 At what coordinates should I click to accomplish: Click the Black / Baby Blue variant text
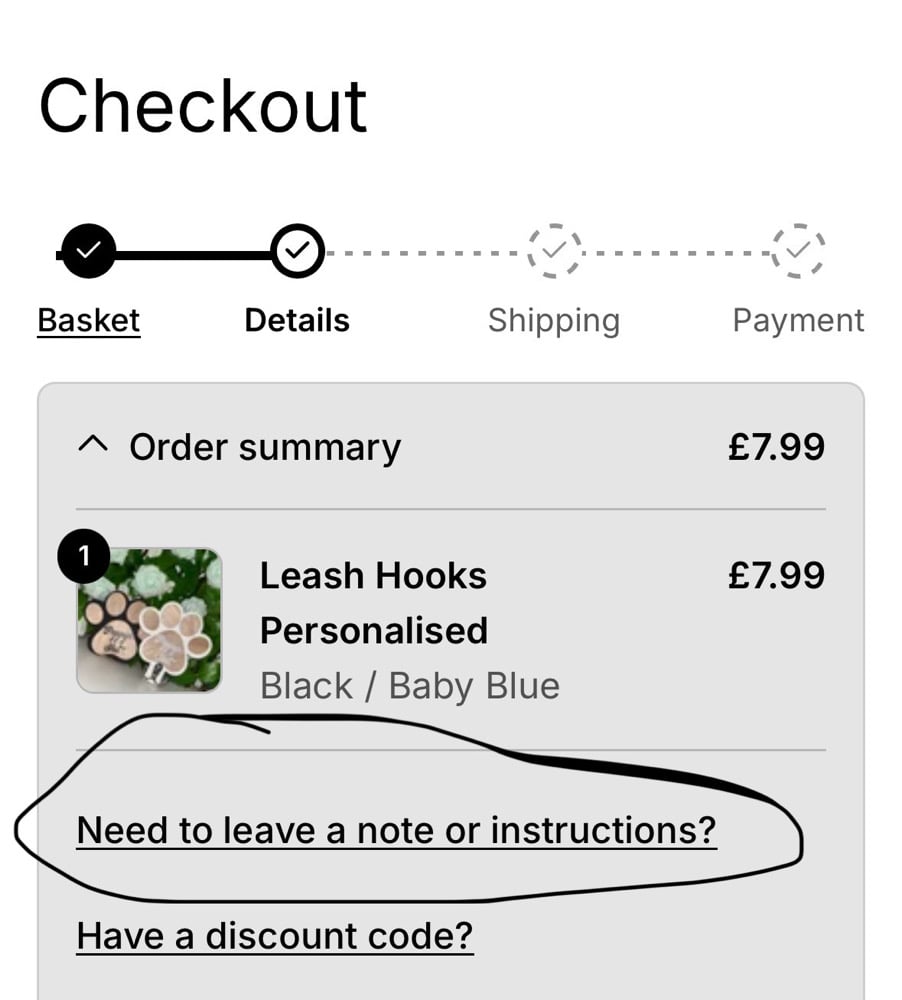pyautogui.click(x=410, y=686)
